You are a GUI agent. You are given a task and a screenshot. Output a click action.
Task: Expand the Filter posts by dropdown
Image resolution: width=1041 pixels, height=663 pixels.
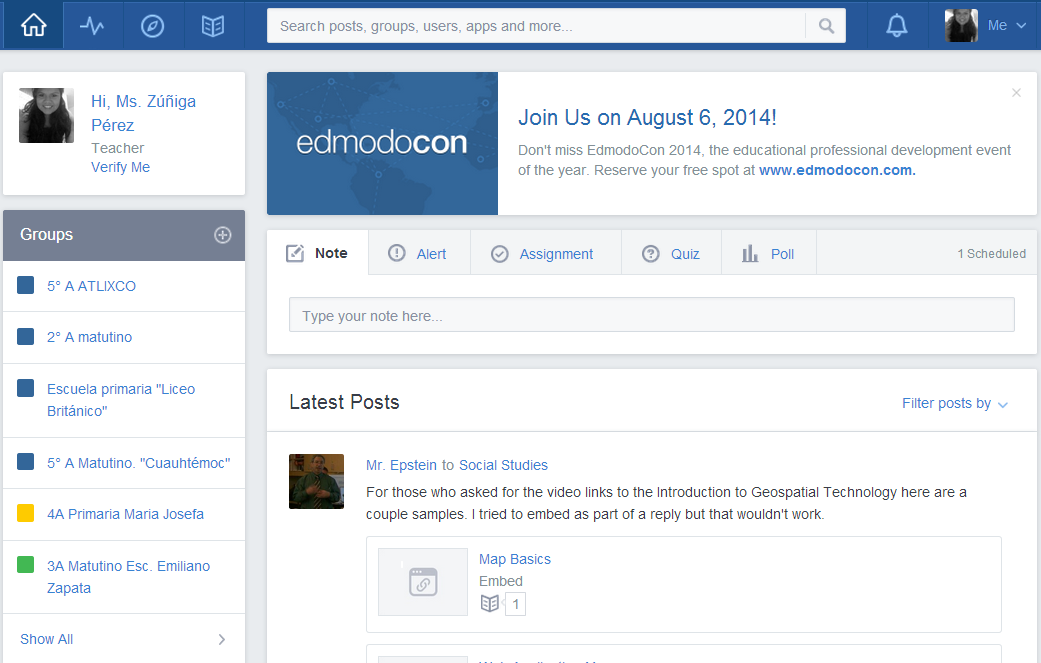[x=955, y=404]
